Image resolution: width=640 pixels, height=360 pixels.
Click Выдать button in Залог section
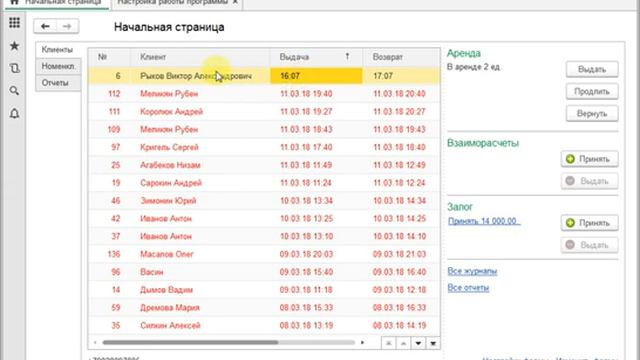coord(589,245)
